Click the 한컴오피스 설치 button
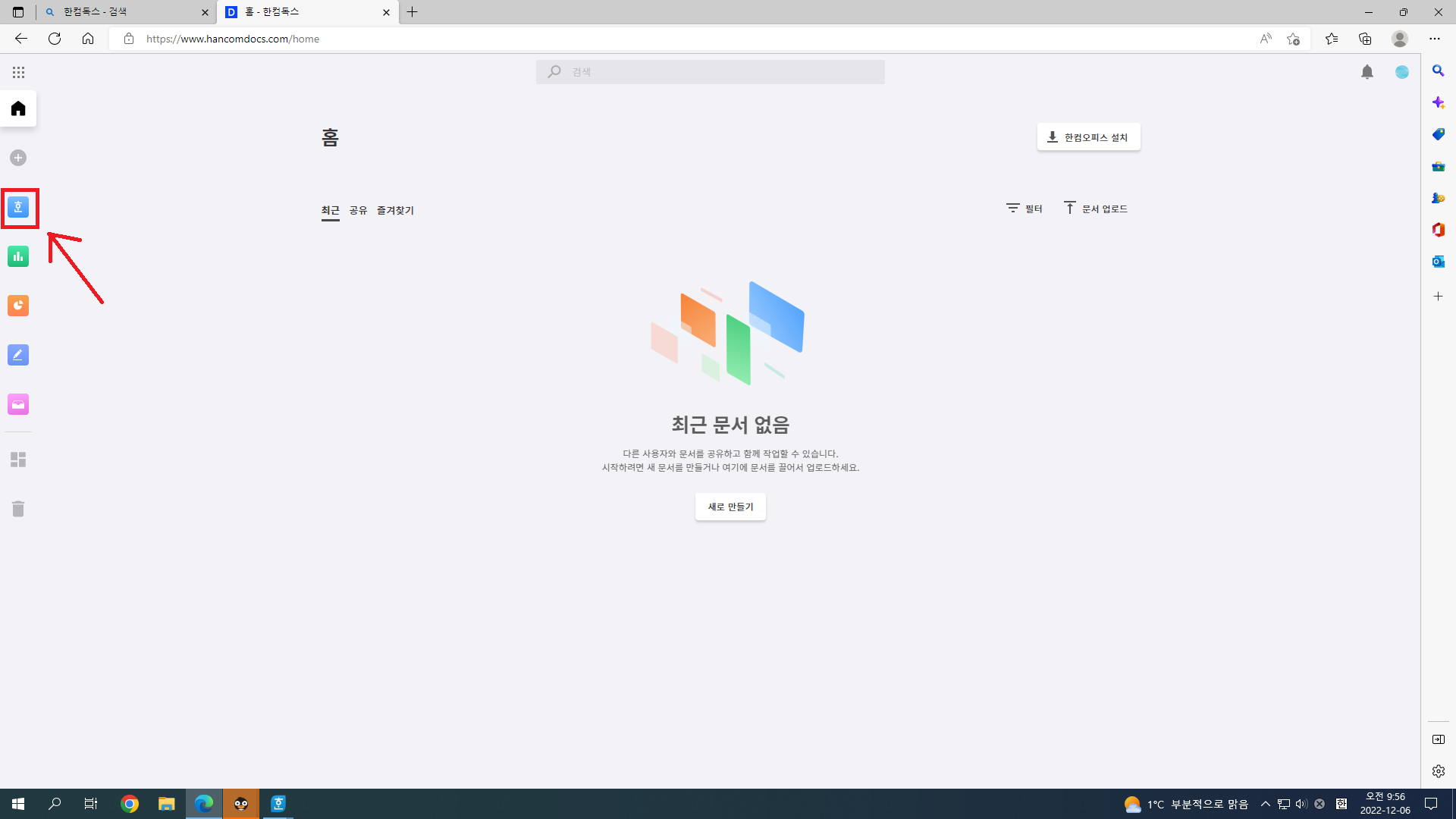1456x819 pixels. coord(1088,137)
